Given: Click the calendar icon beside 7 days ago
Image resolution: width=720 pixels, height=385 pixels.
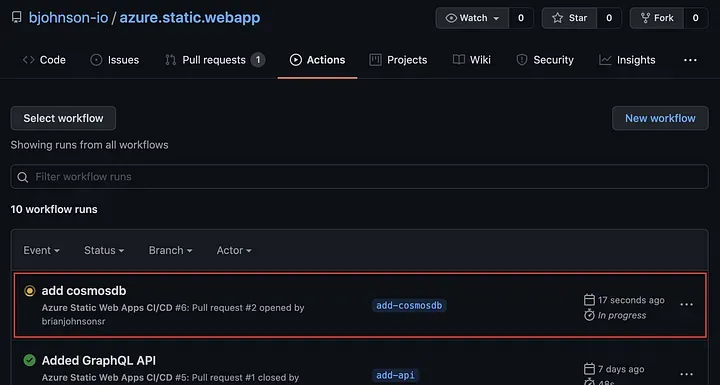Looking at the screenshot, I should point(589,369).
